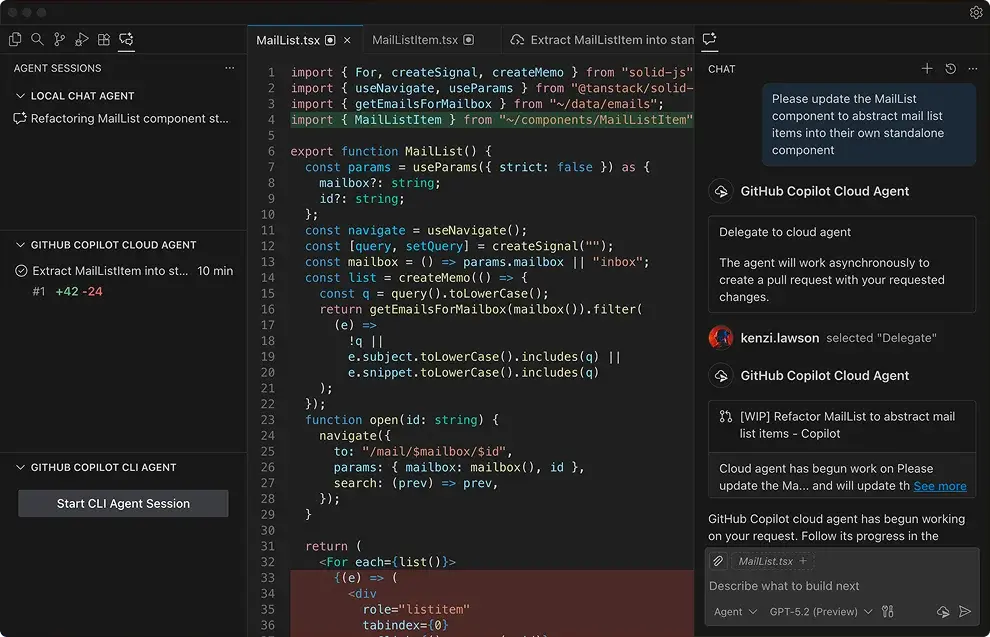Collapse the GitHub Copilot CLI Agent section
This screenshot has height=637, width=990.
tap(21, 468)
